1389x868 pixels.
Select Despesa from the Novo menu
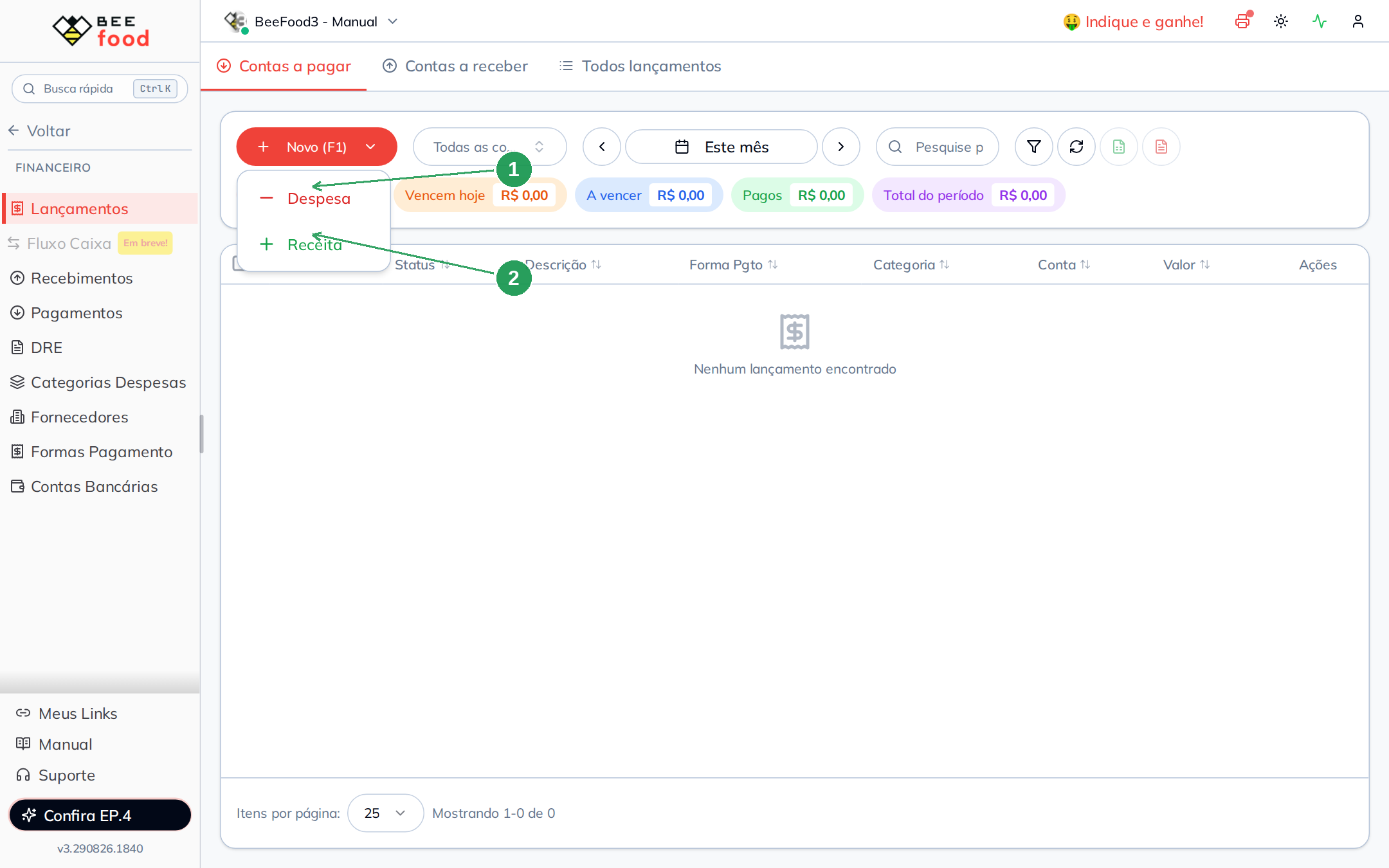pos(314,198)
